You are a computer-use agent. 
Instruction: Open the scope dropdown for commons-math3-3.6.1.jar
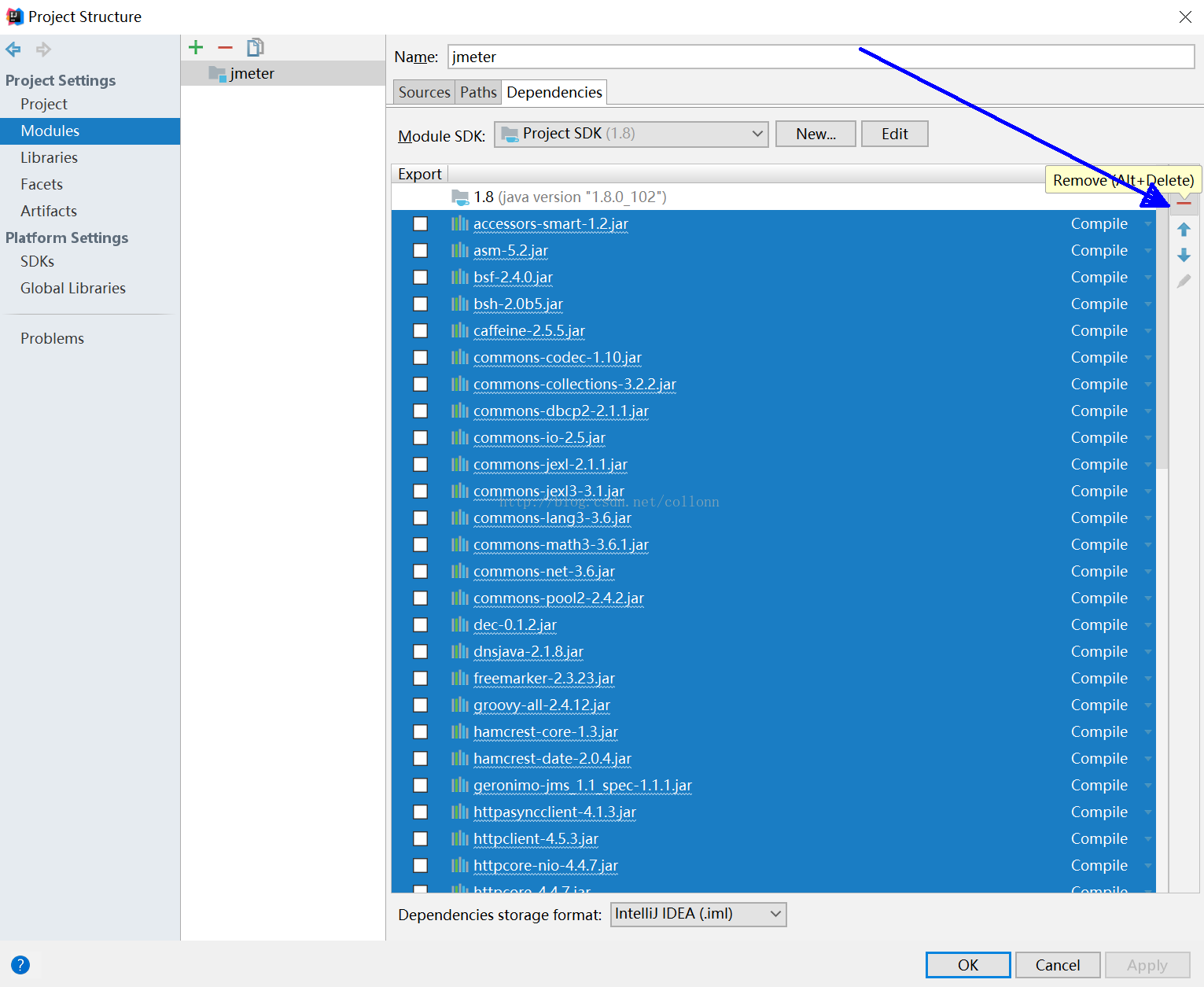tap(1147, 545)
